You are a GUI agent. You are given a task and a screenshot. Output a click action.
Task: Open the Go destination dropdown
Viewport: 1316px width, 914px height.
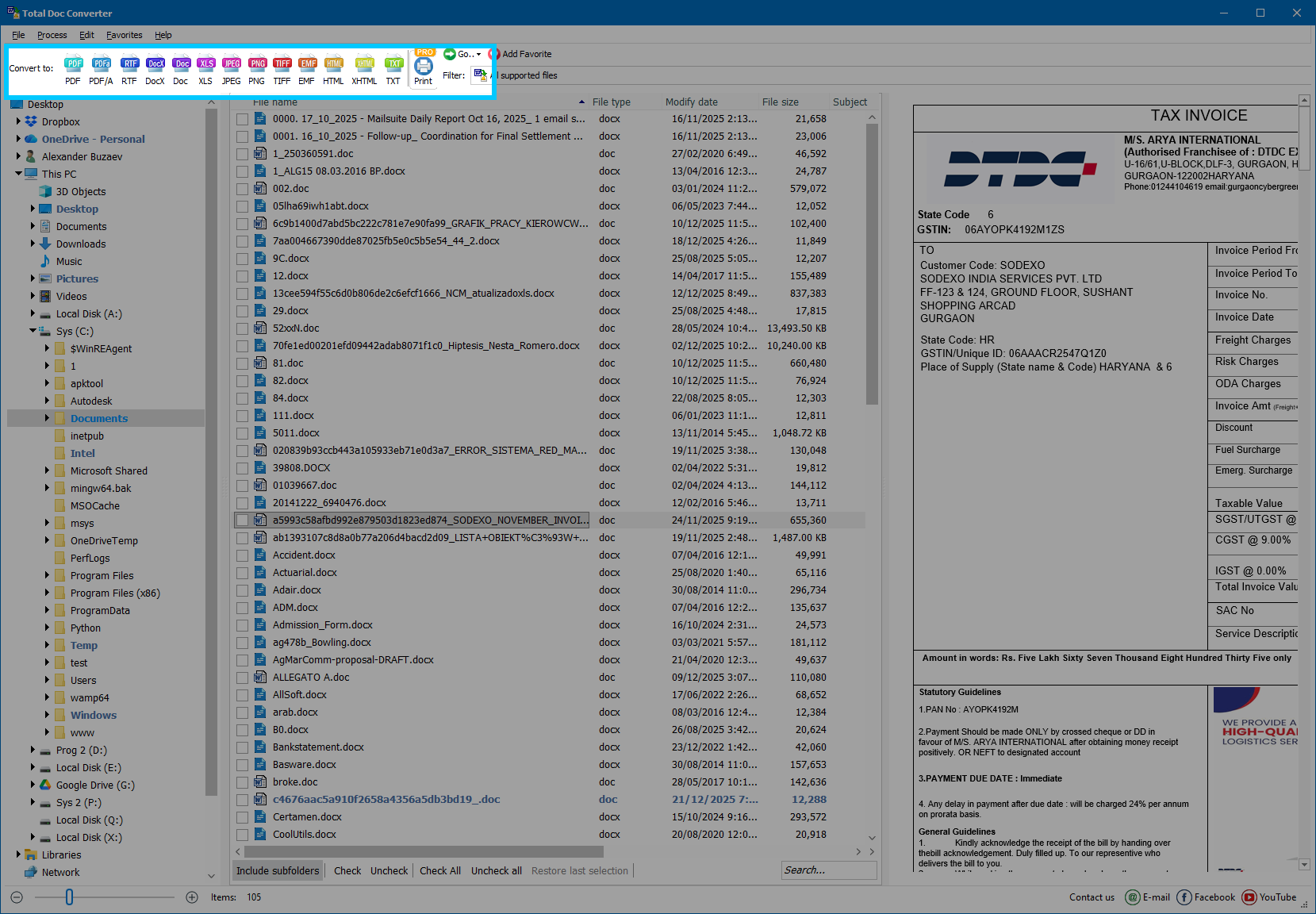tap(464, 54)
